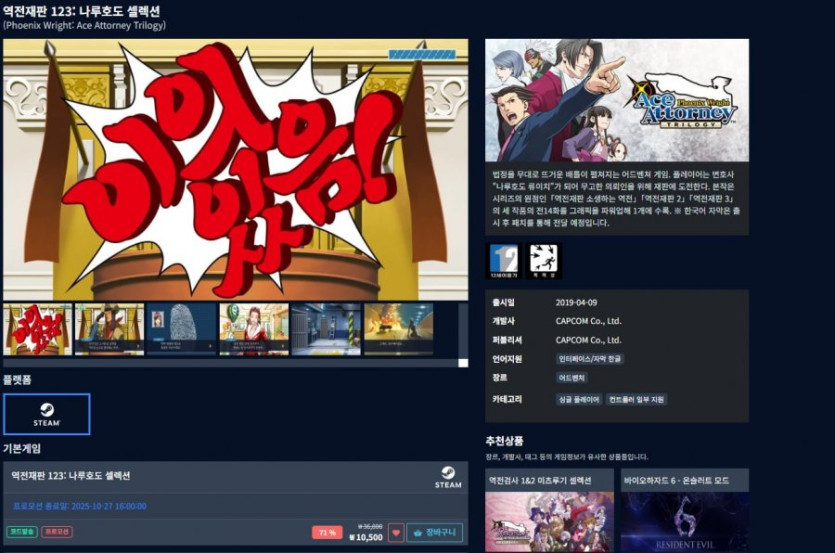Click the heart wishlist icon
The width and height of the screenshot is (835, 553).
click(x=395, y=533)
